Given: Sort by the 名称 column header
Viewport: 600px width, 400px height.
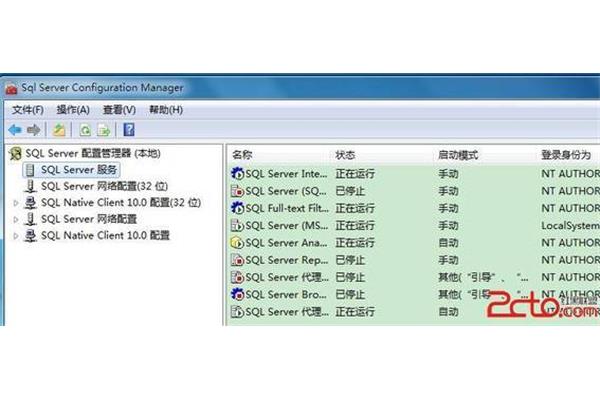Looking at the screenshot, I should coord(242,155).
